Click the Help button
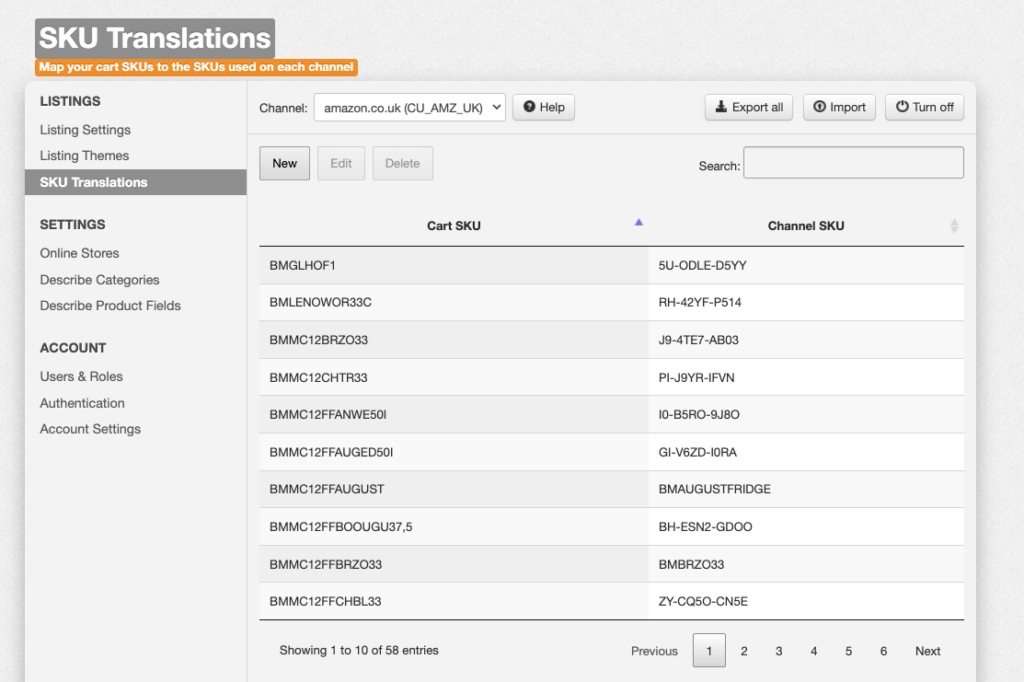This screenshot has height=682, width=1024. (x=543, y=107)
